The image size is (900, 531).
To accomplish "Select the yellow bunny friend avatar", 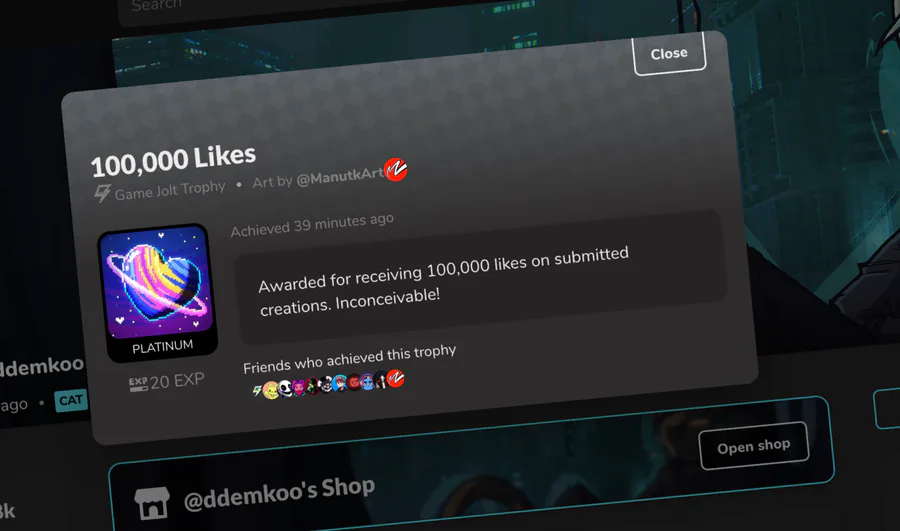I will pos(271,390).
